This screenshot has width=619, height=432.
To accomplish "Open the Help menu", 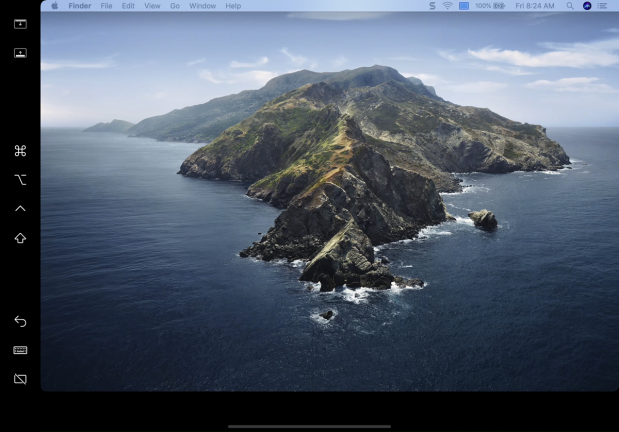I will pos(233,6).
